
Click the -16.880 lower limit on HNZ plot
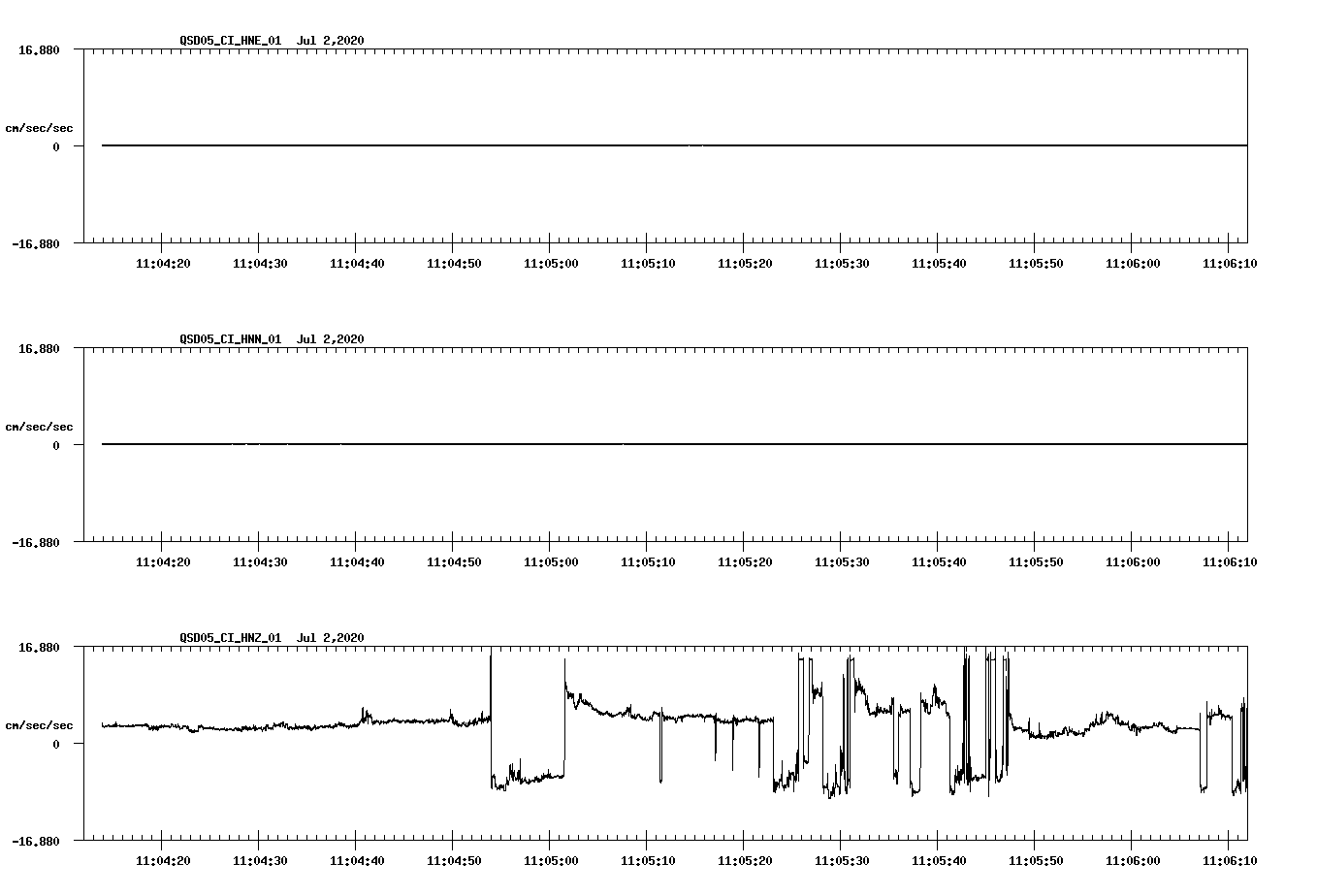36,841
